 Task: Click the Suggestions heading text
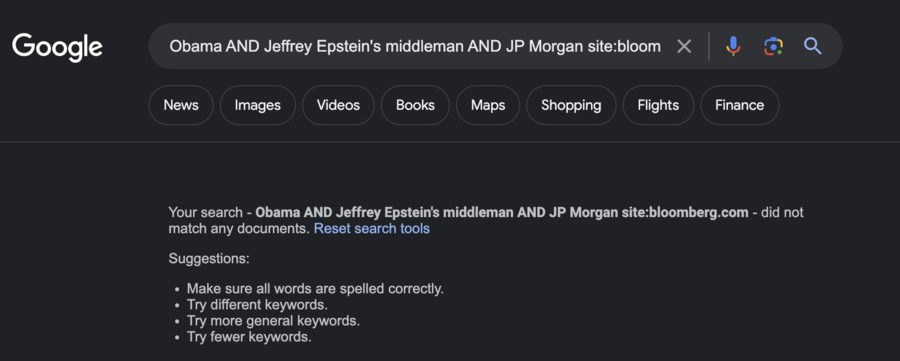point(209,259)
